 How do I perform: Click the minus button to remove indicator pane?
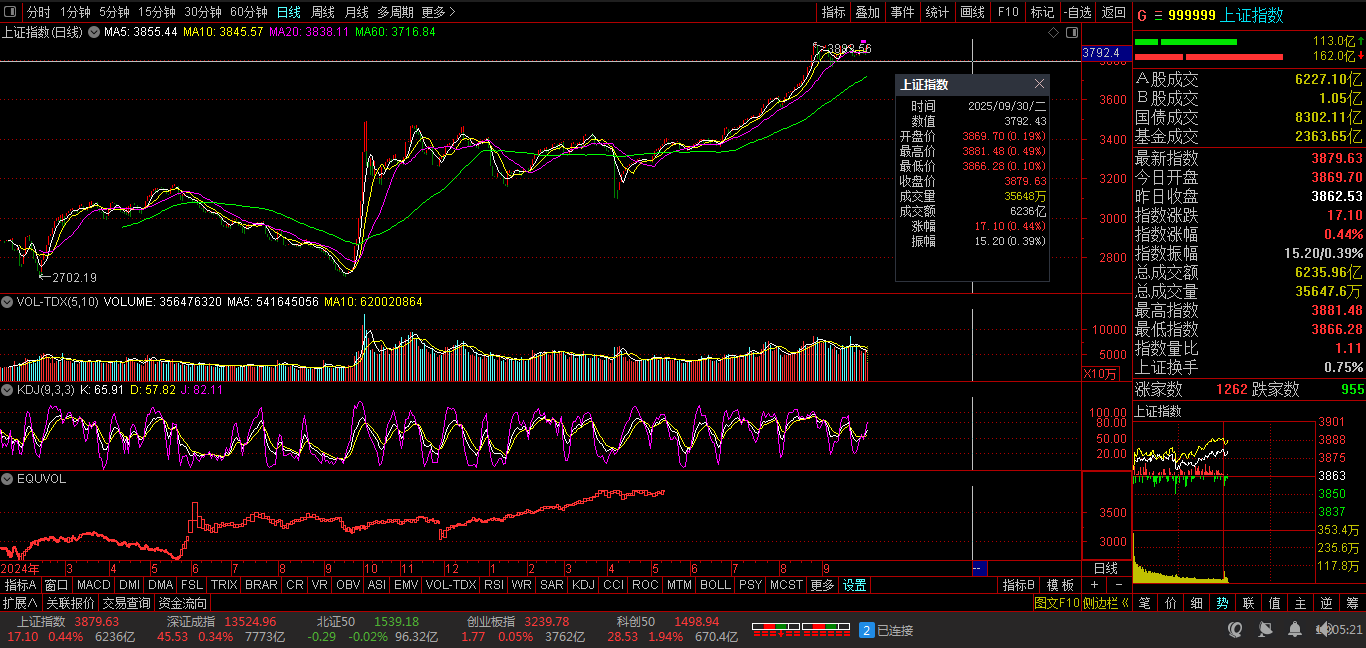click(1118, 585)
